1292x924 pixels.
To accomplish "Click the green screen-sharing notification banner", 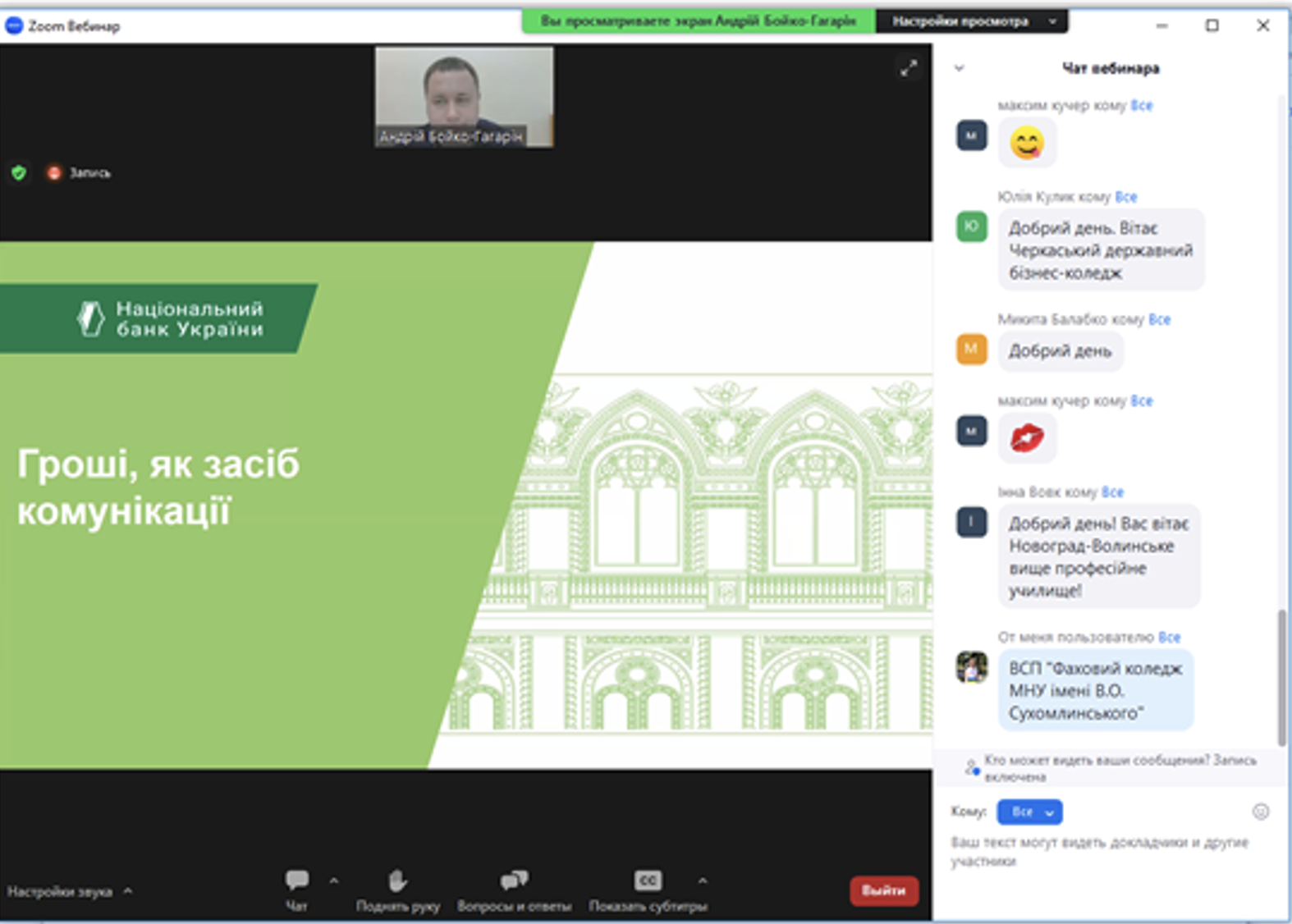I will point(699,21).
